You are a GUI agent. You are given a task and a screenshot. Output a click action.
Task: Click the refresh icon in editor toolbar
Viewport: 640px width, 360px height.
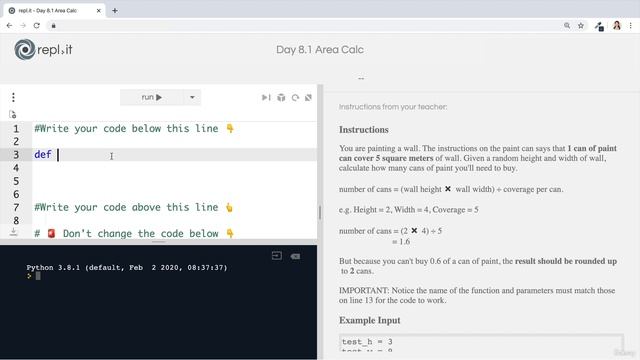pos(295,98)
